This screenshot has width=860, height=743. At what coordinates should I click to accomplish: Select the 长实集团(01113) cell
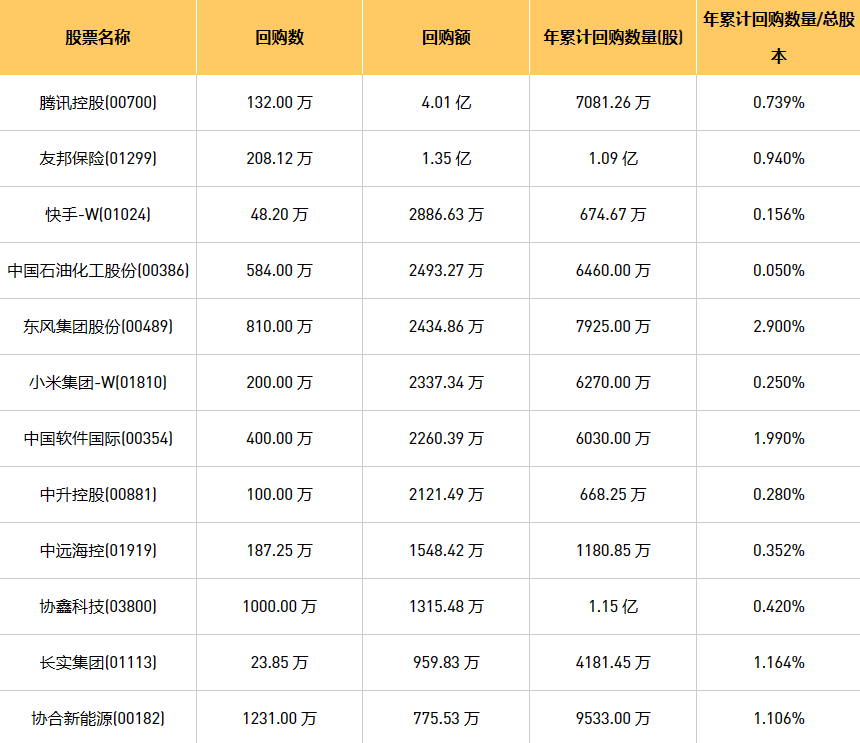click(98, 662)
